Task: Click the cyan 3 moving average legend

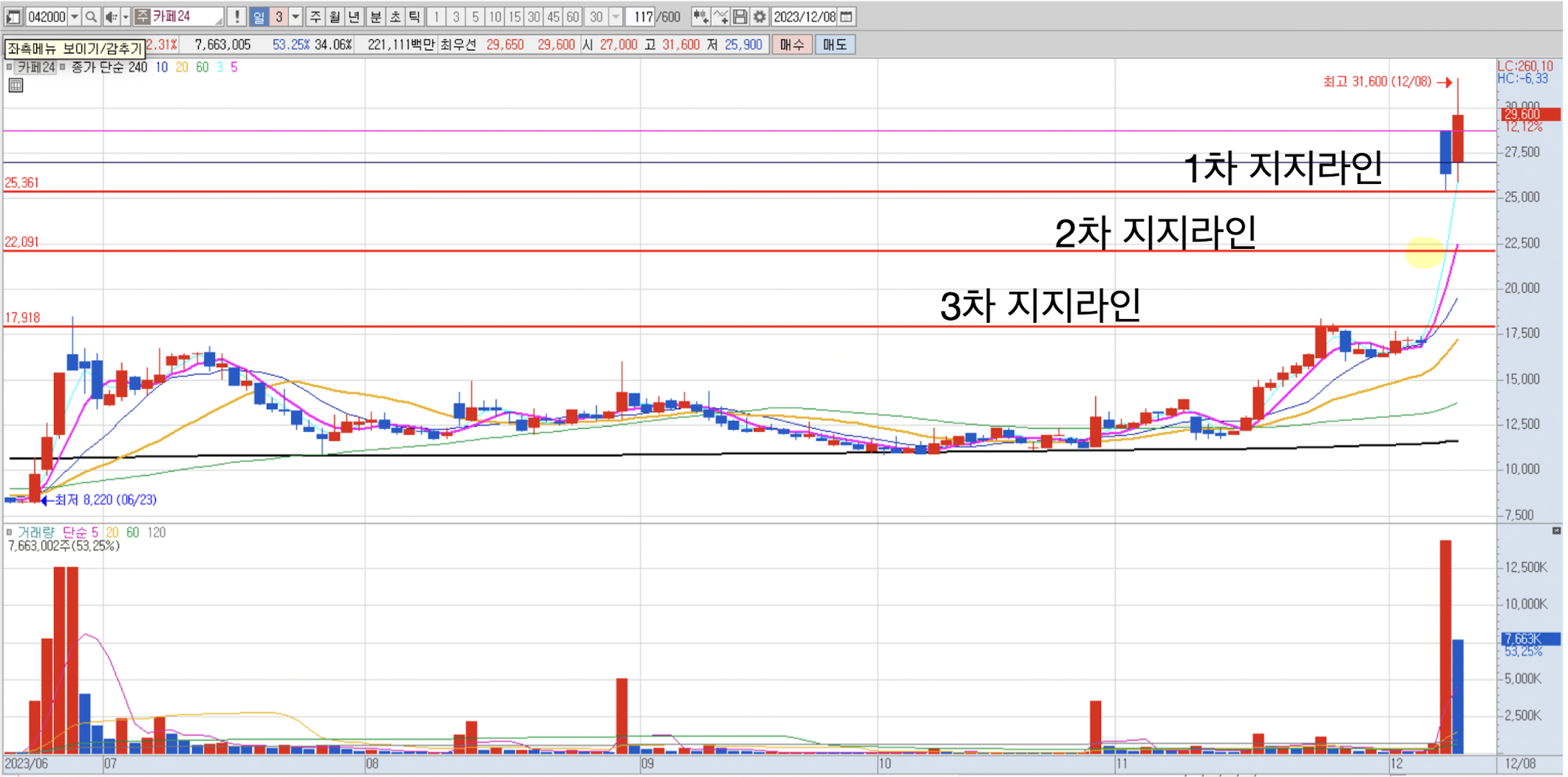Action: coord(220,67)
